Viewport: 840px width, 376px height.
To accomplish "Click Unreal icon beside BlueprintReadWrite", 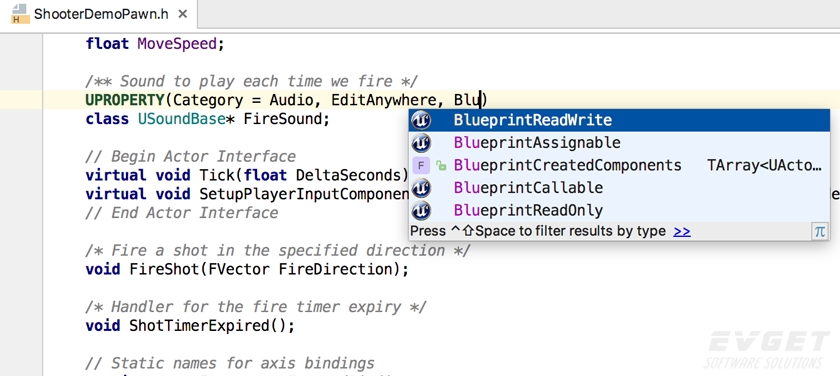I will pos(421,121).
